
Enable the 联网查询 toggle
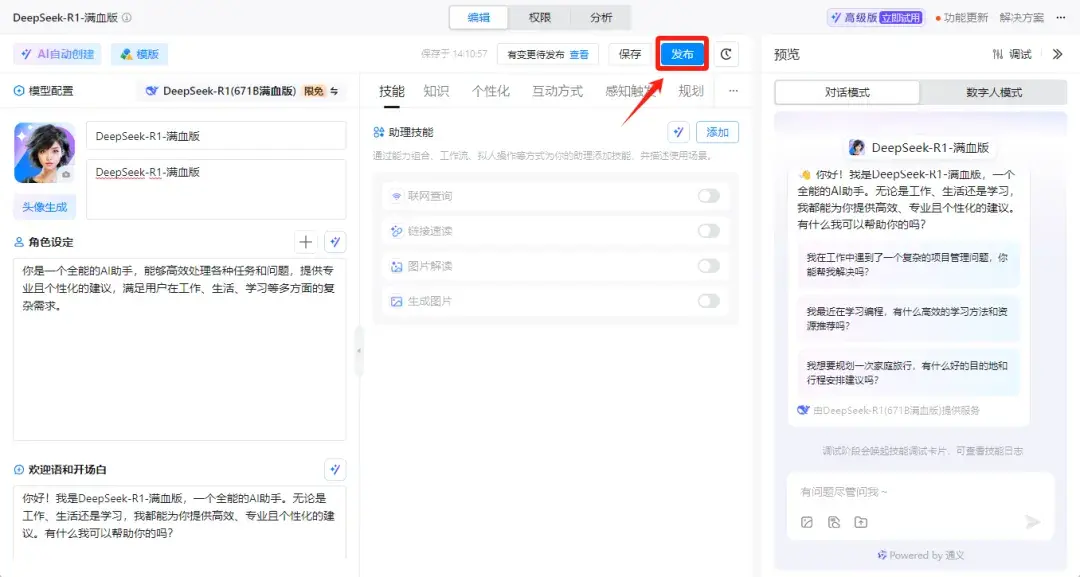pyautogui.click(x=709, y=196)
